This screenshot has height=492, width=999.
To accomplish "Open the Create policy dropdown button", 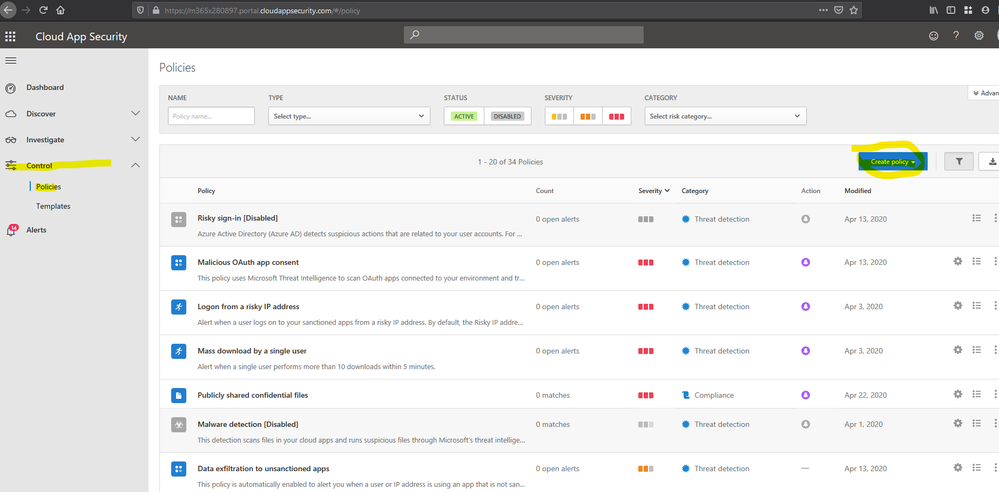I will tap(893, 162).
